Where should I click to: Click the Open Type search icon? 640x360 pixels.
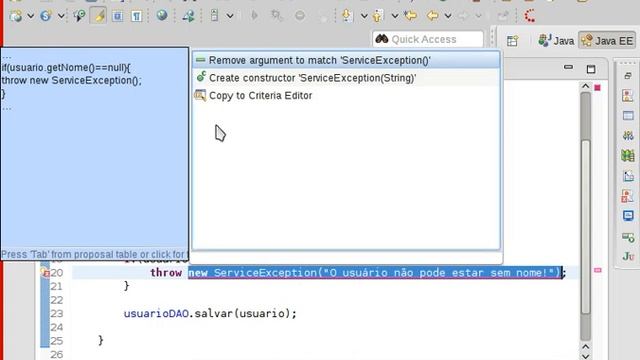click(79, 16)
